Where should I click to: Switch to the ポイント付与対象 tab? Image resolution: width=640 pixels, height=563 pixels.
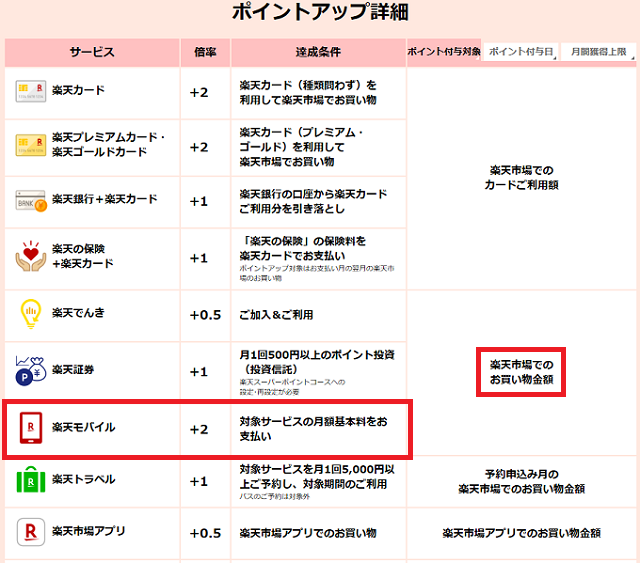click(x=444, y=52)
